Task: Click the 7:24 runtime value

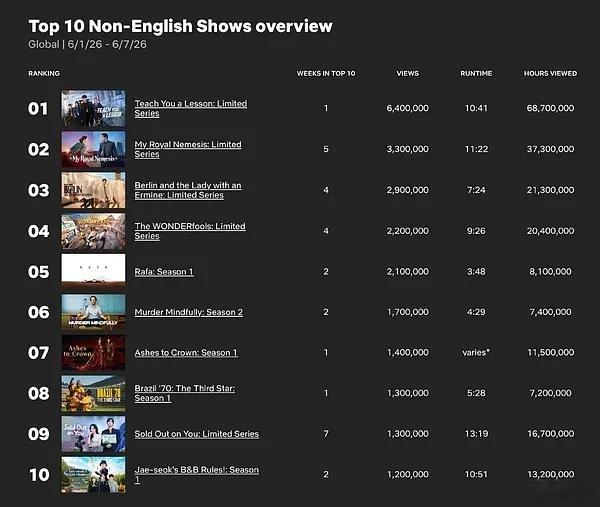Action: [476, 190]
